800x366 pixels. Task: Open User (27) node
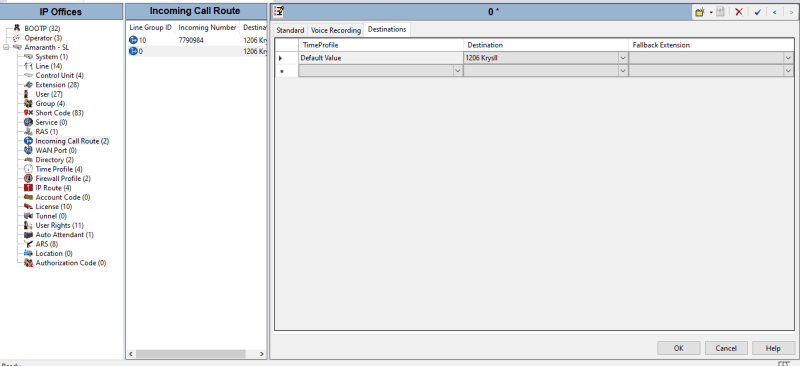coord(49,94)
